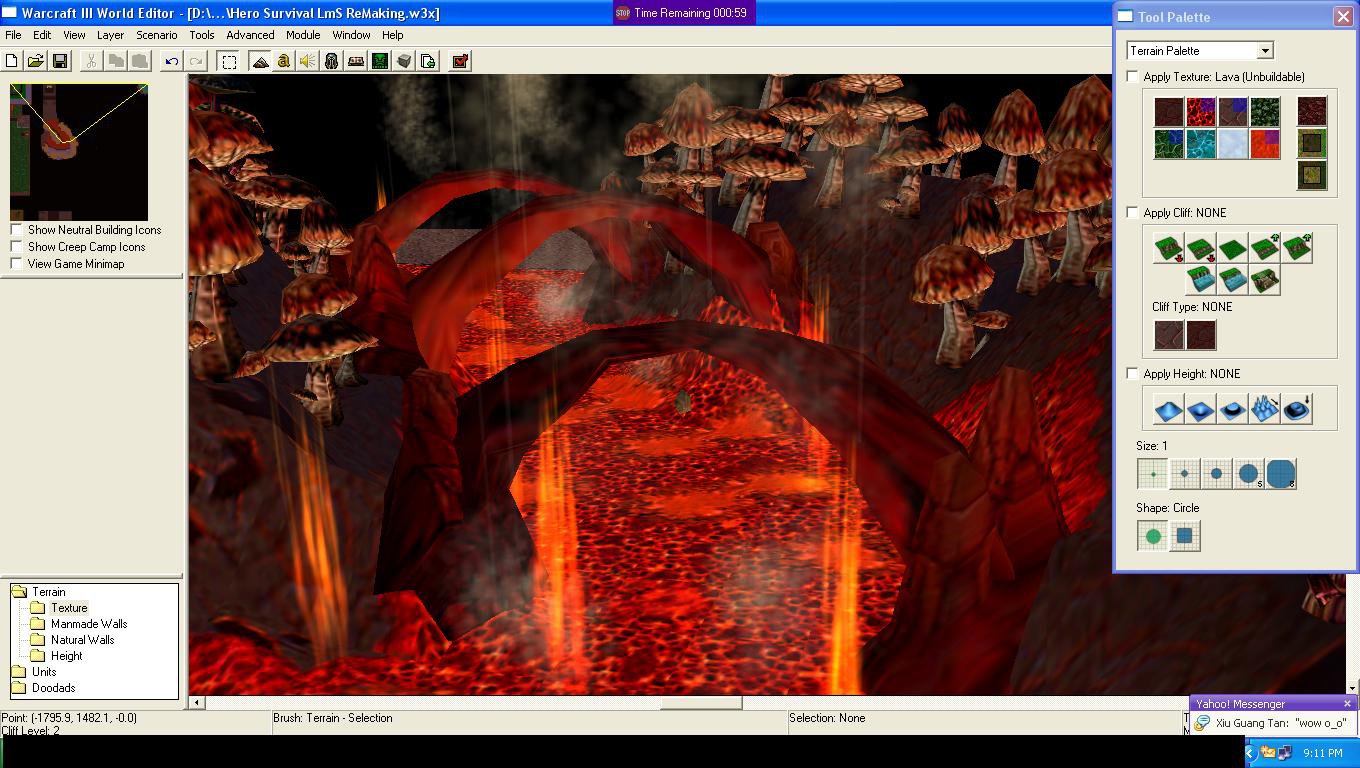Screen dimensions: 1360x768
Task: Select the raise height tool
Action: (x=1168, y=409)
